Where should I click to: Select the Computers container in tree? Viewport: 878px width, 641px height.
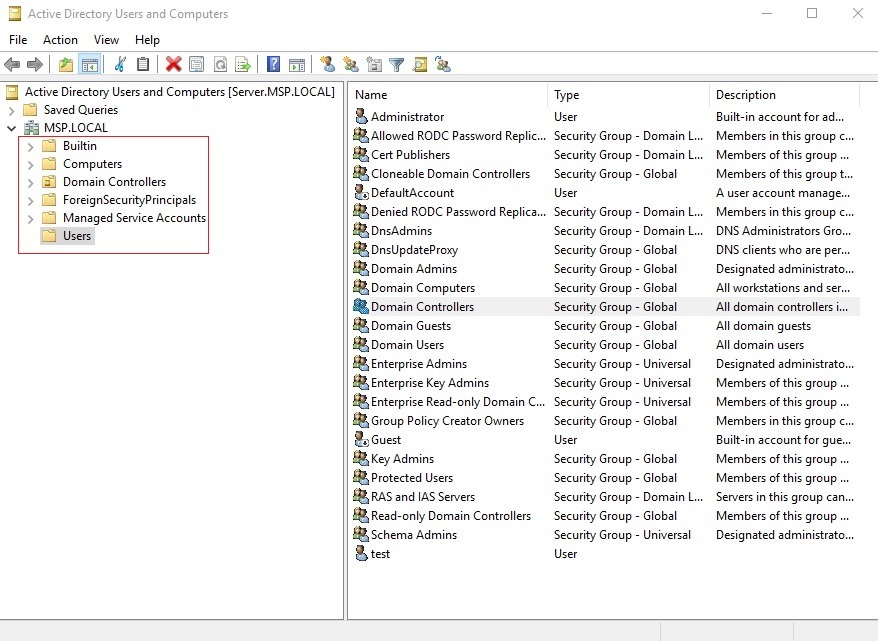pyautogui.click(x=92, y=164)
